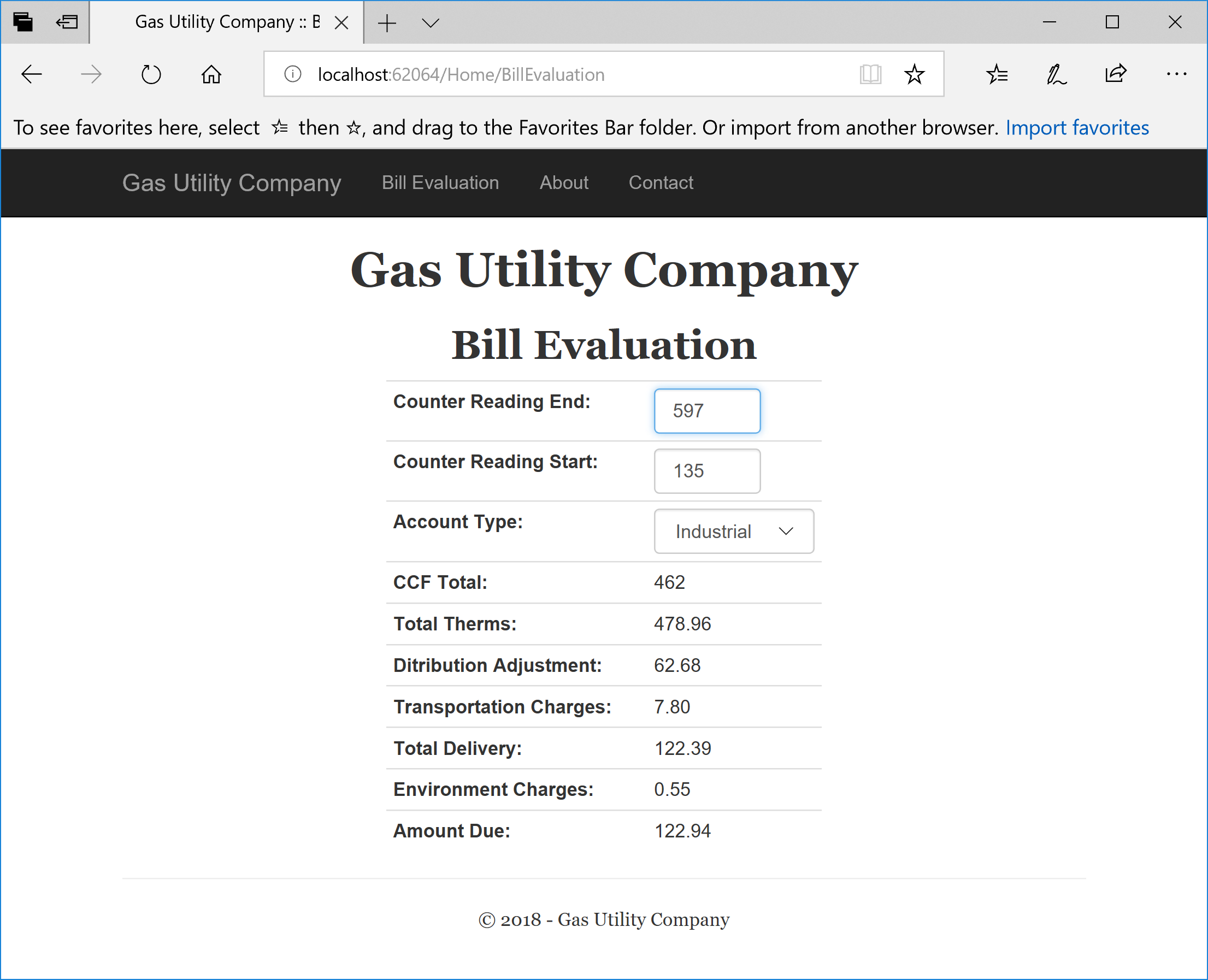Close the browser window
This screenshot has height=980, width=1208.
tap(1175, 22)
